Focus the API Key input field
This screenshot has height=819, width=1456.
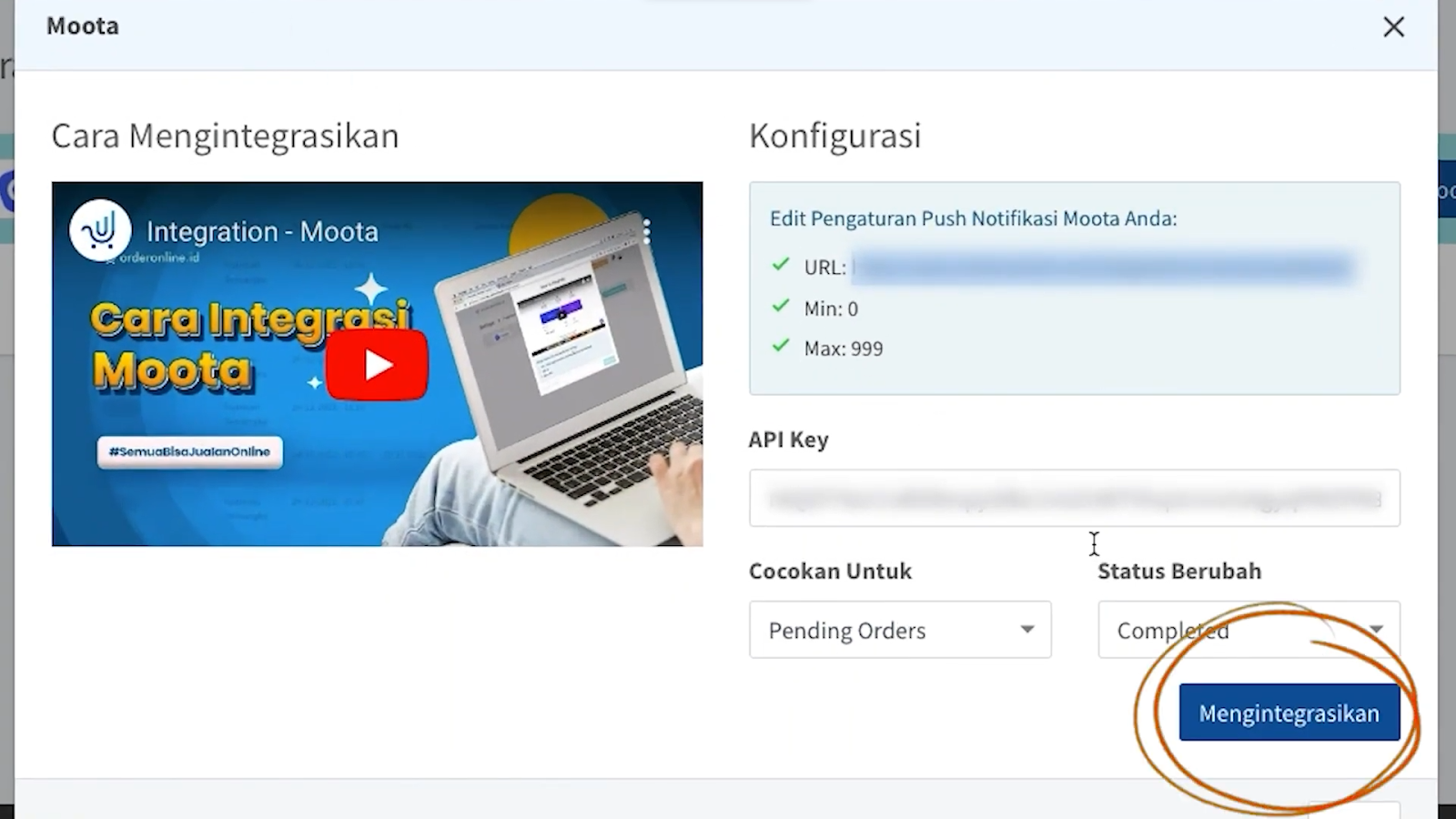(1074, 498)
